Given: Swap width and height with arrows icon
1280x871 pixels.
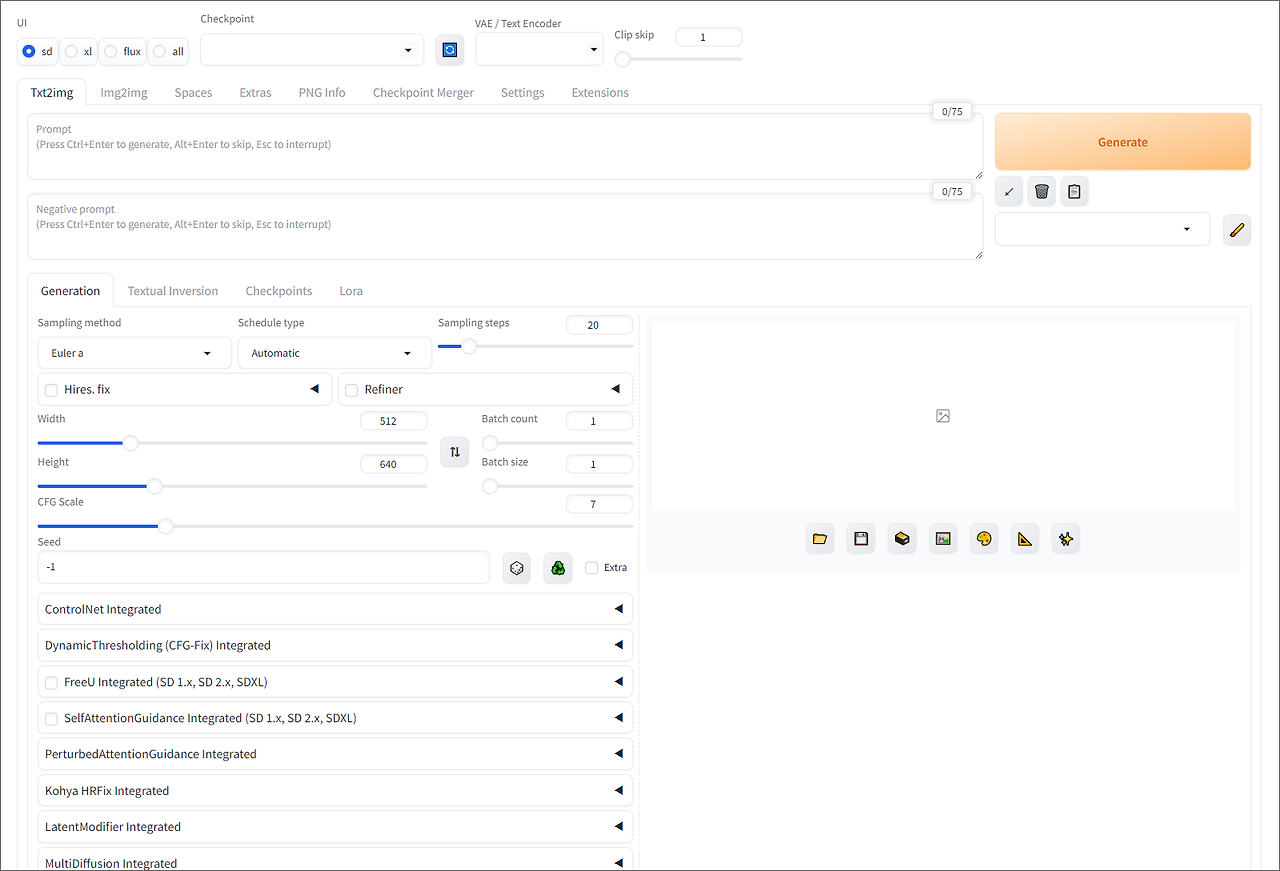Looking at the screenshot, I should point(455,452).
